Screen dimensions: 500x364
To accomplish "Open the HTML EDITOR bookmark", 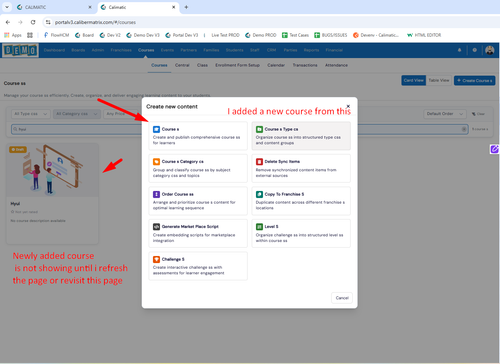I will [x=424, y=35].
